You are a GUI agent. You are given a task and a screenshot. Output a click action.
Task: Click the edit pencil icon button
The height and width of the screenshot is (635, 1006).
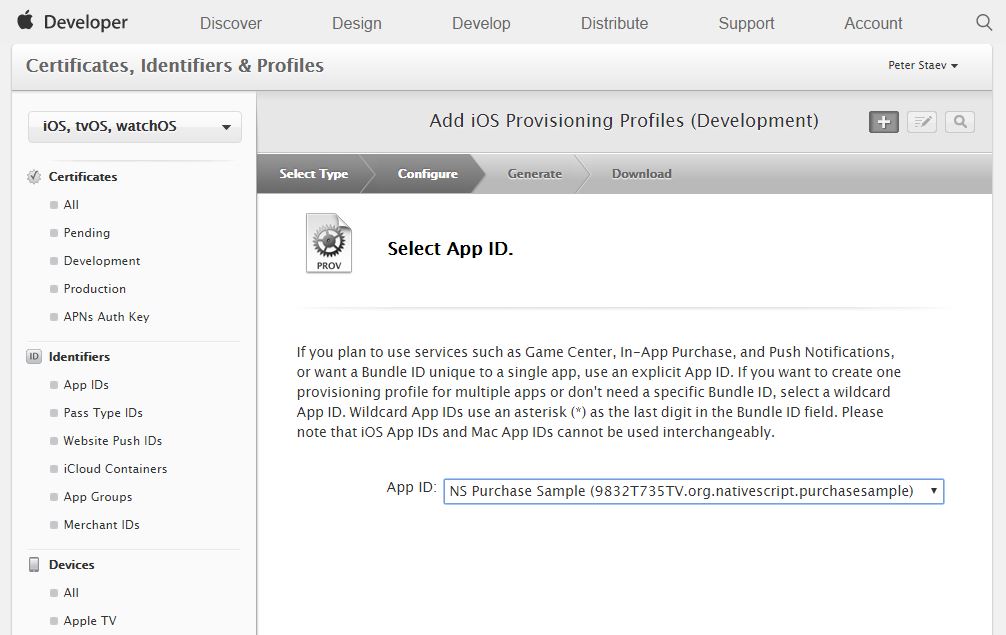click(x=922, y=122)
